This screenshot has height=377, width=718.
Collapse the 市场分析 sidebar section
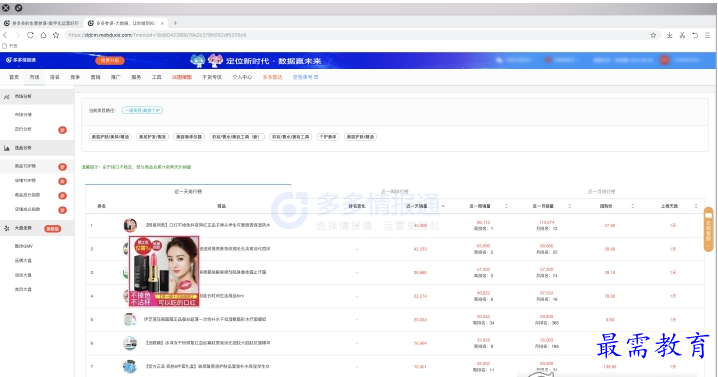point(37,97)
